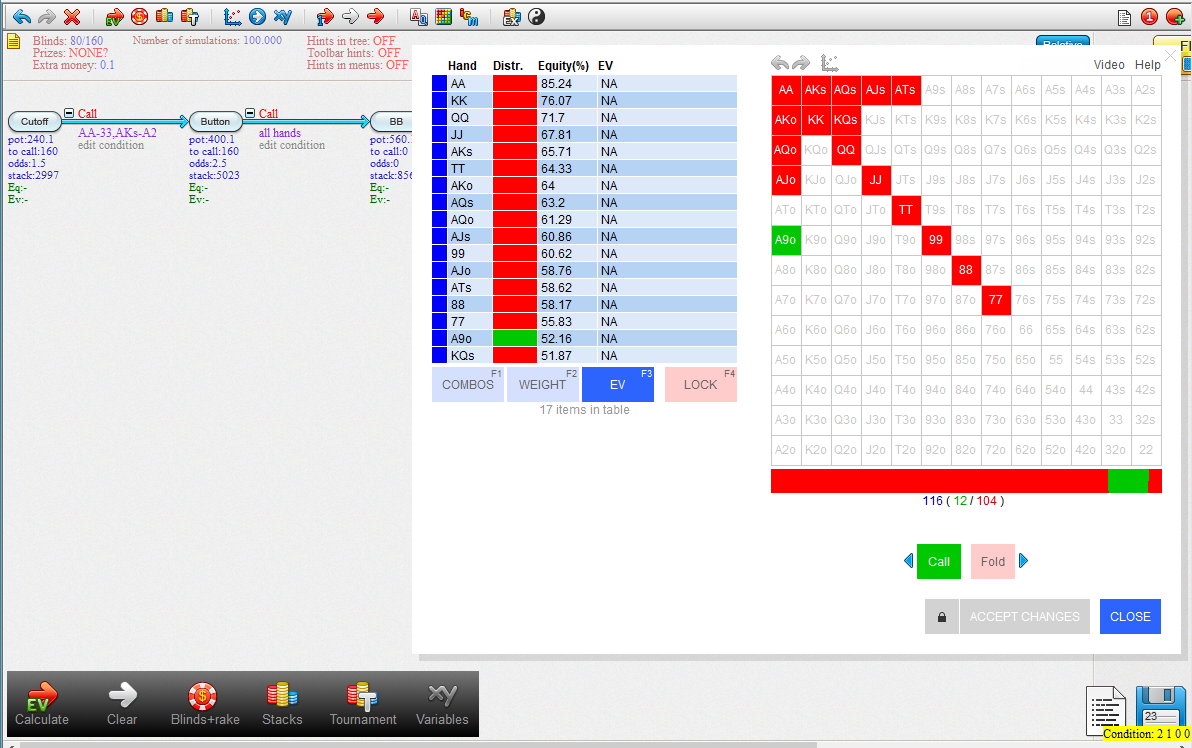
Task: Click the white arrow toolbar icon
Action: click(x=350, y=16)
